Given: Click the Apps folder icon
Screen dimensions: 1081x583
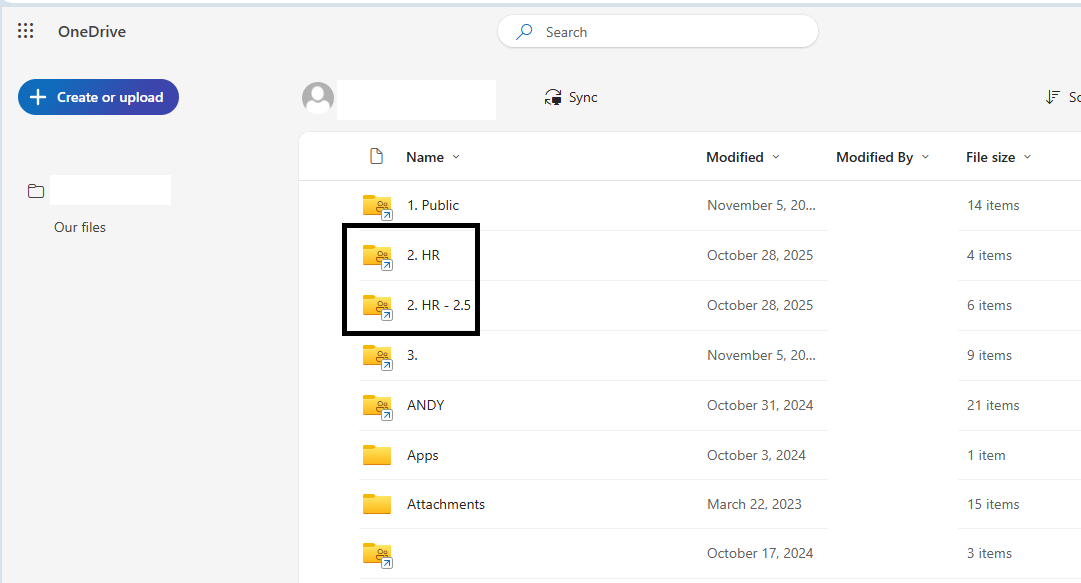Looking at the screenshot, I should pyautogui.click(x=377, y=455).
